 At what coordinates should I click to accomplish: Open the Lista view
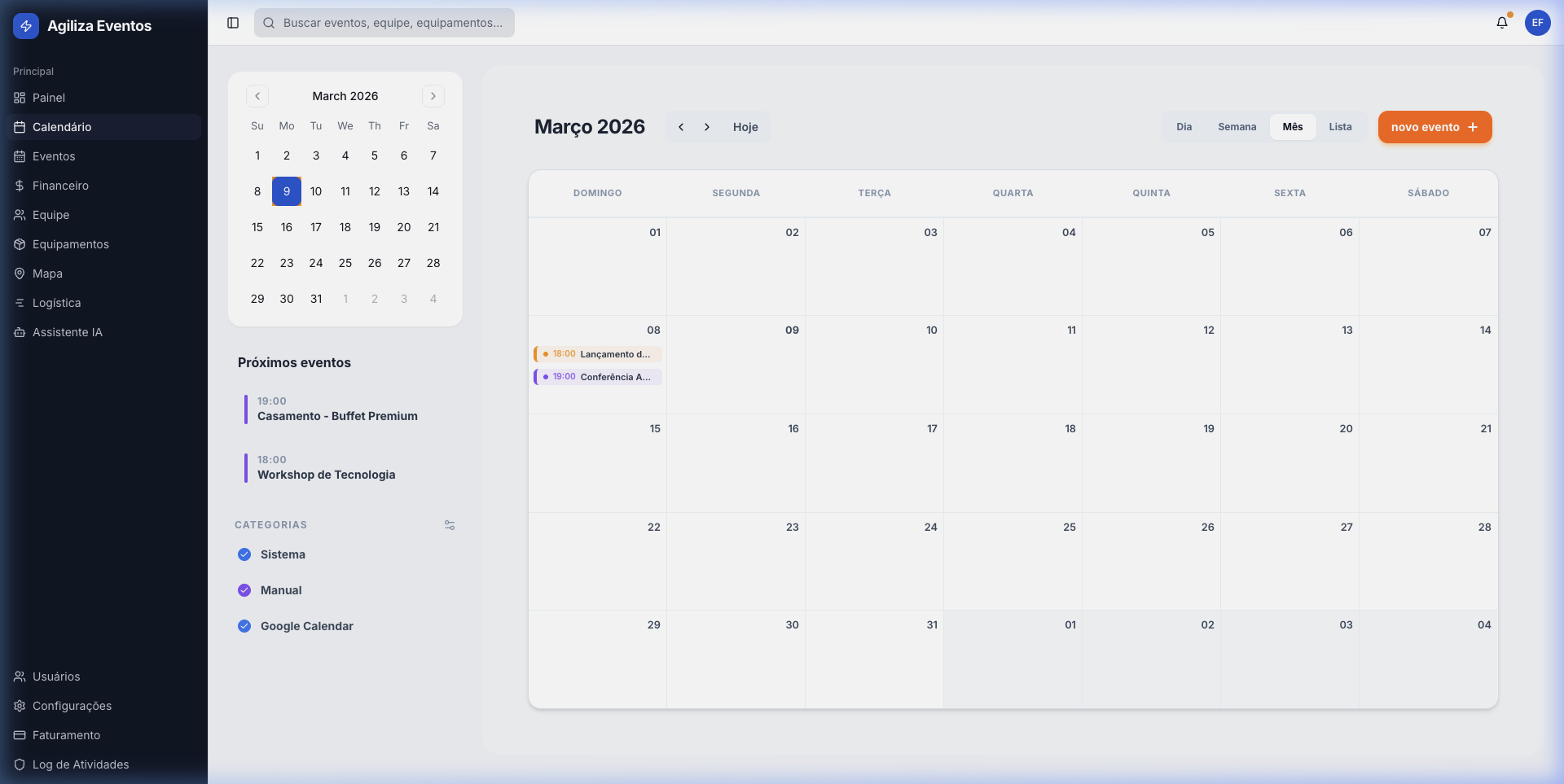(x=1340, y=127)
